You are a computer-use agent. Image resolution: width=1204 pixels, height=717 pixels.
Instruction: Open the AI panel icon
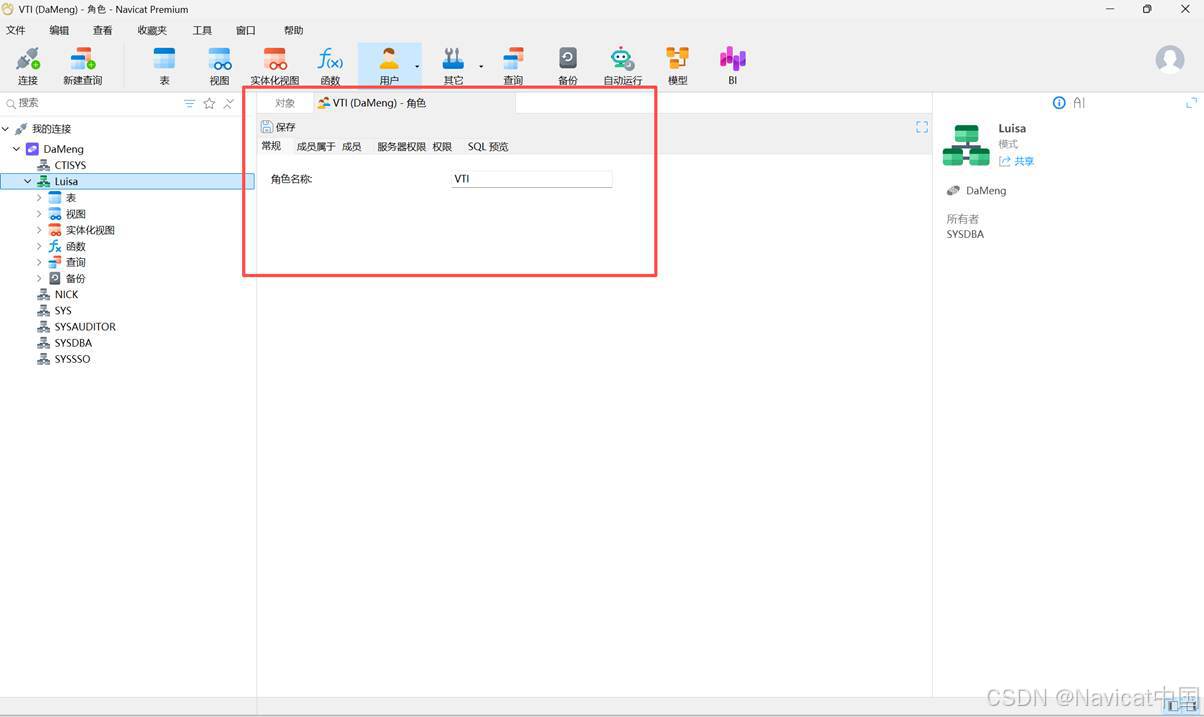(x=1079, y=103)
